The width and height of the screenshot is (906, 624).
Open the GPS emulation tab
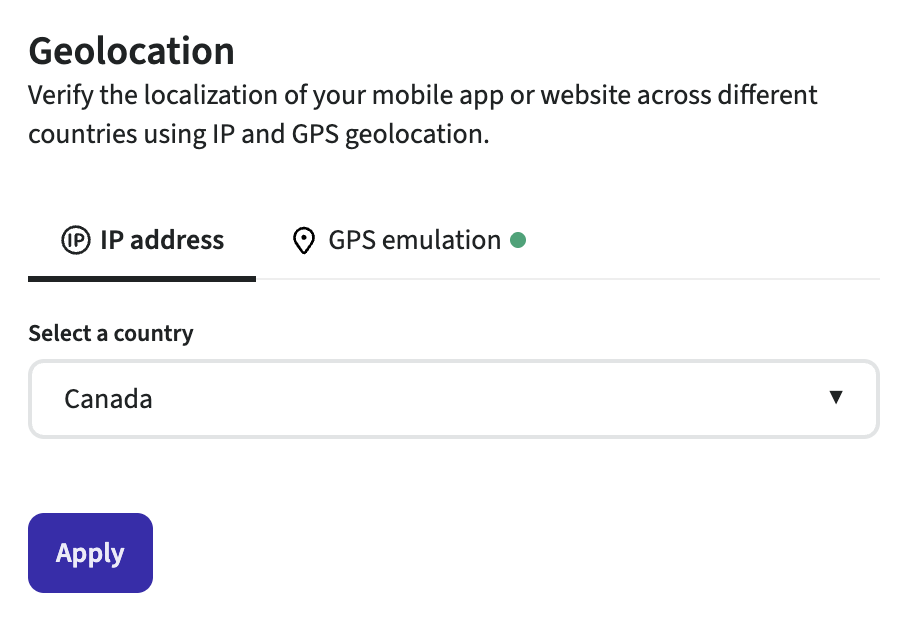408,241
